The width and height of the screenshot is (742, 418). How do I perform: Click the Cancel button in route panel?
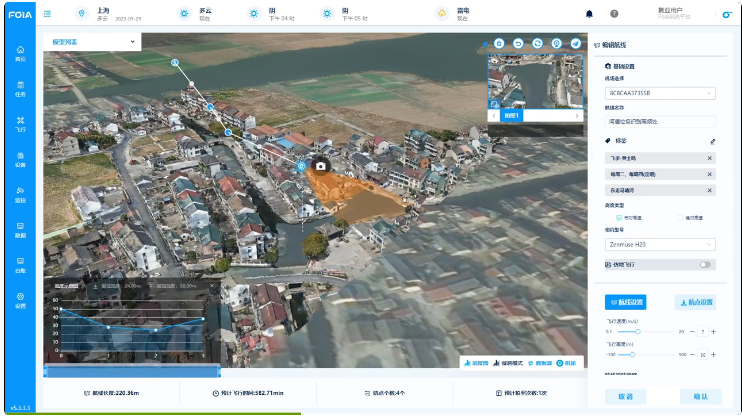(x=626, y=397)
